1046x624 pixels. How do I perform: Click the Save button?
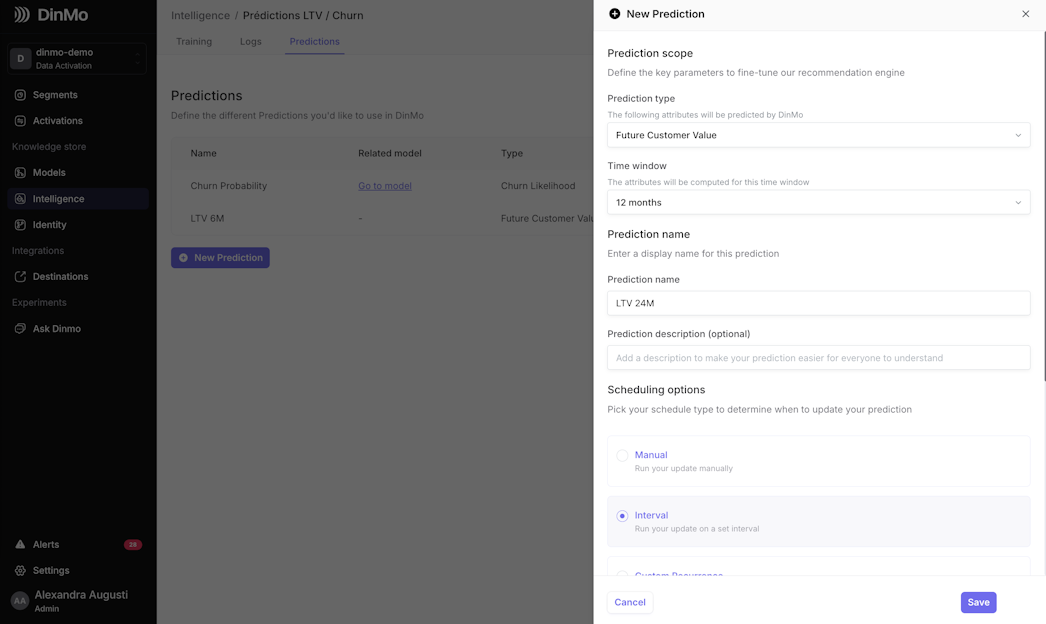(x=978, y=603)
